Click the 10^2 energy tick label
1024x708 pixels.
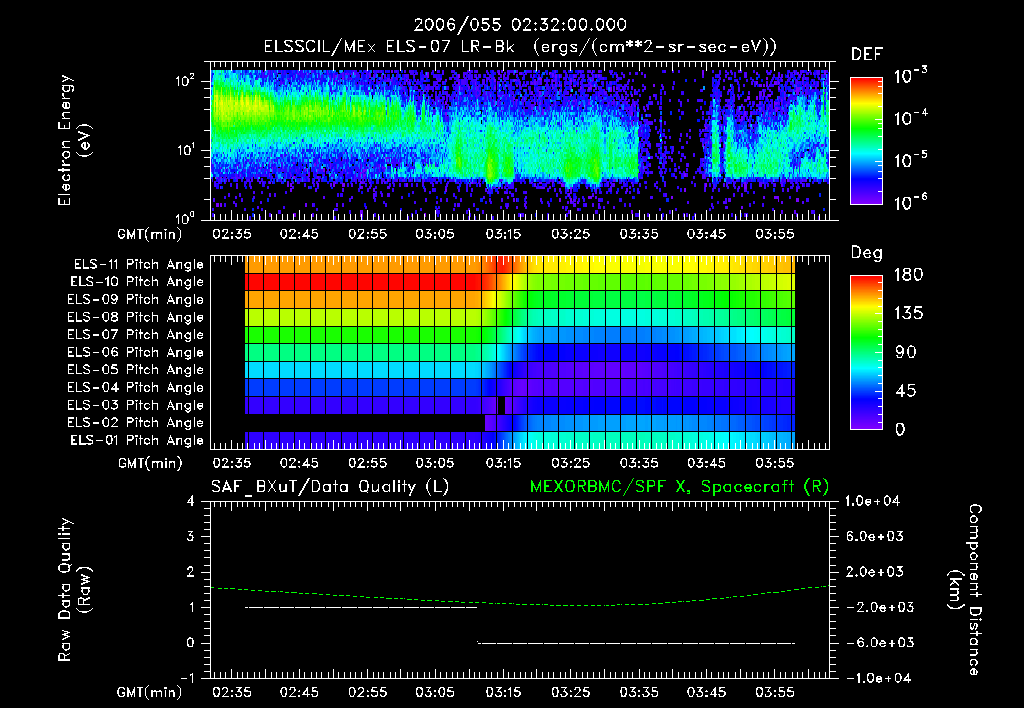185,80
